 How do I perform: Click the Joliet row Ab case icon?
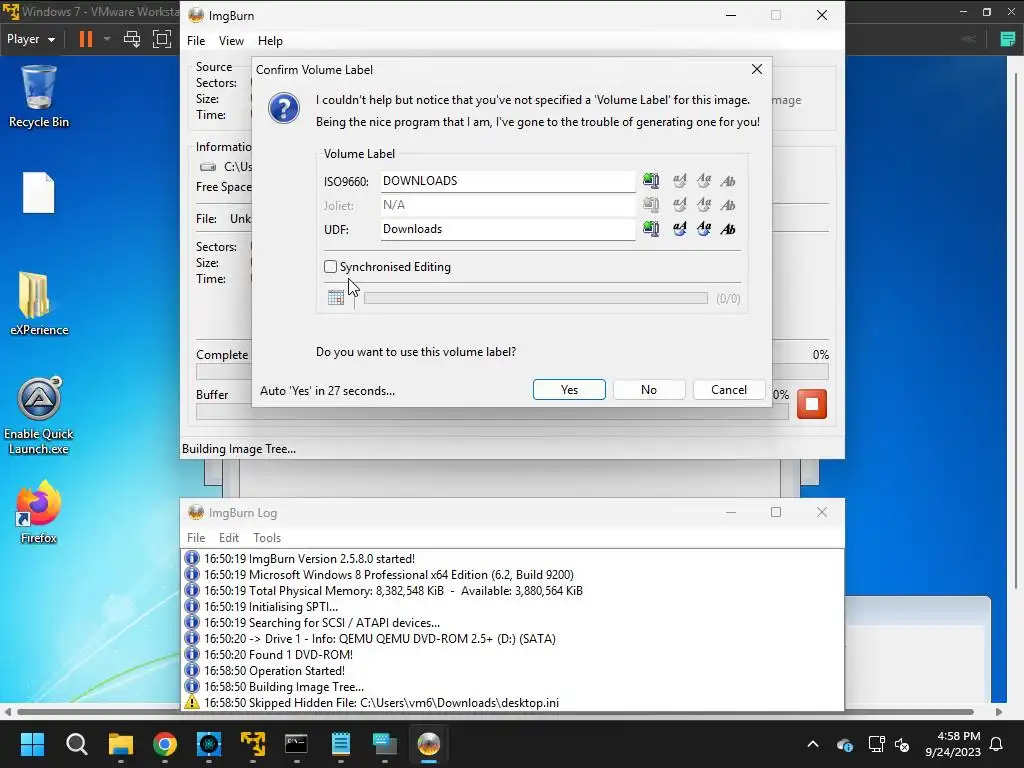(728, 205)
